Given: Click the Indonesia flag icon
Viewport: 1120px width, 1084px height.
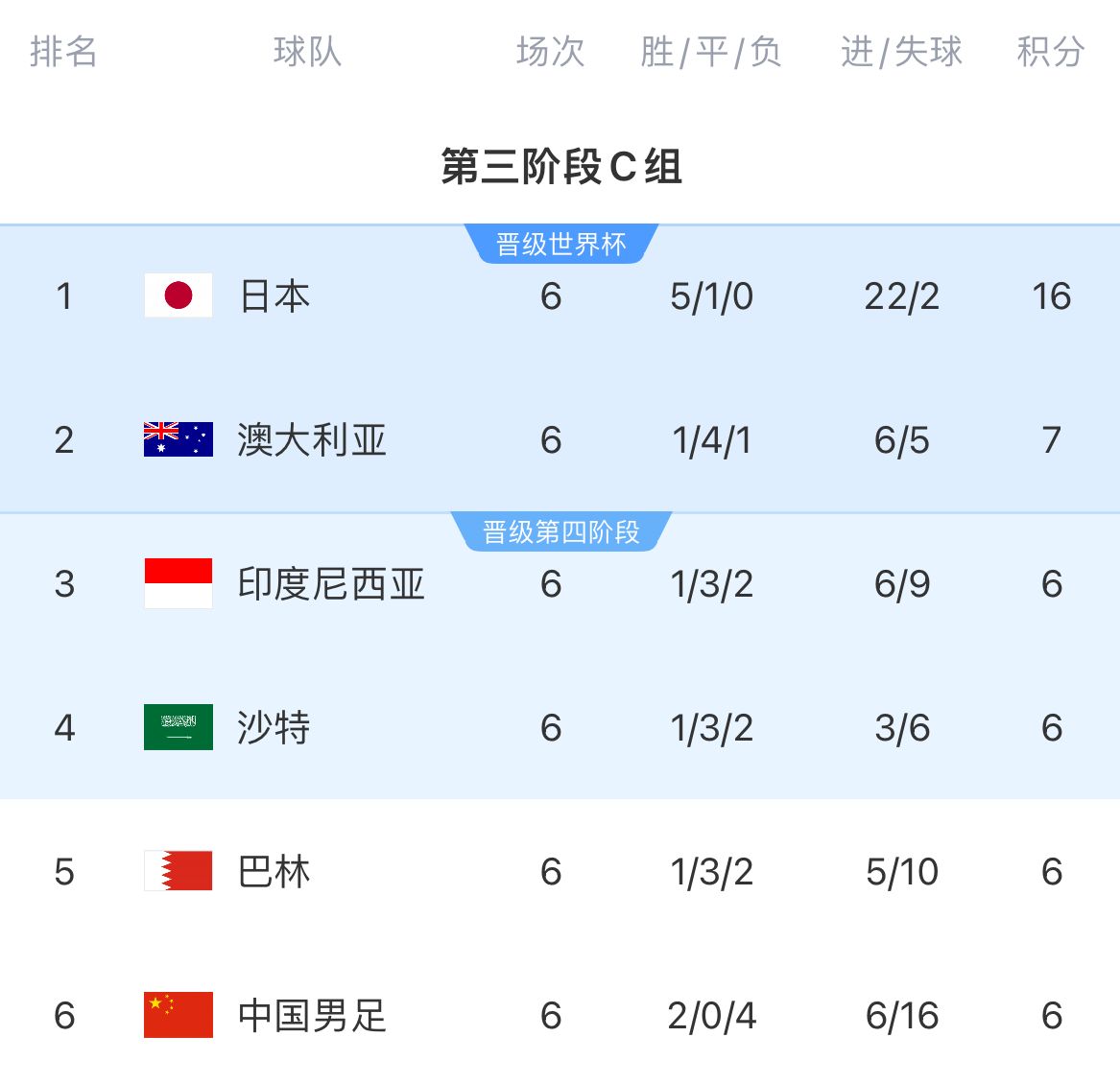Looking at the screenshot, I should tap(178, 583).
